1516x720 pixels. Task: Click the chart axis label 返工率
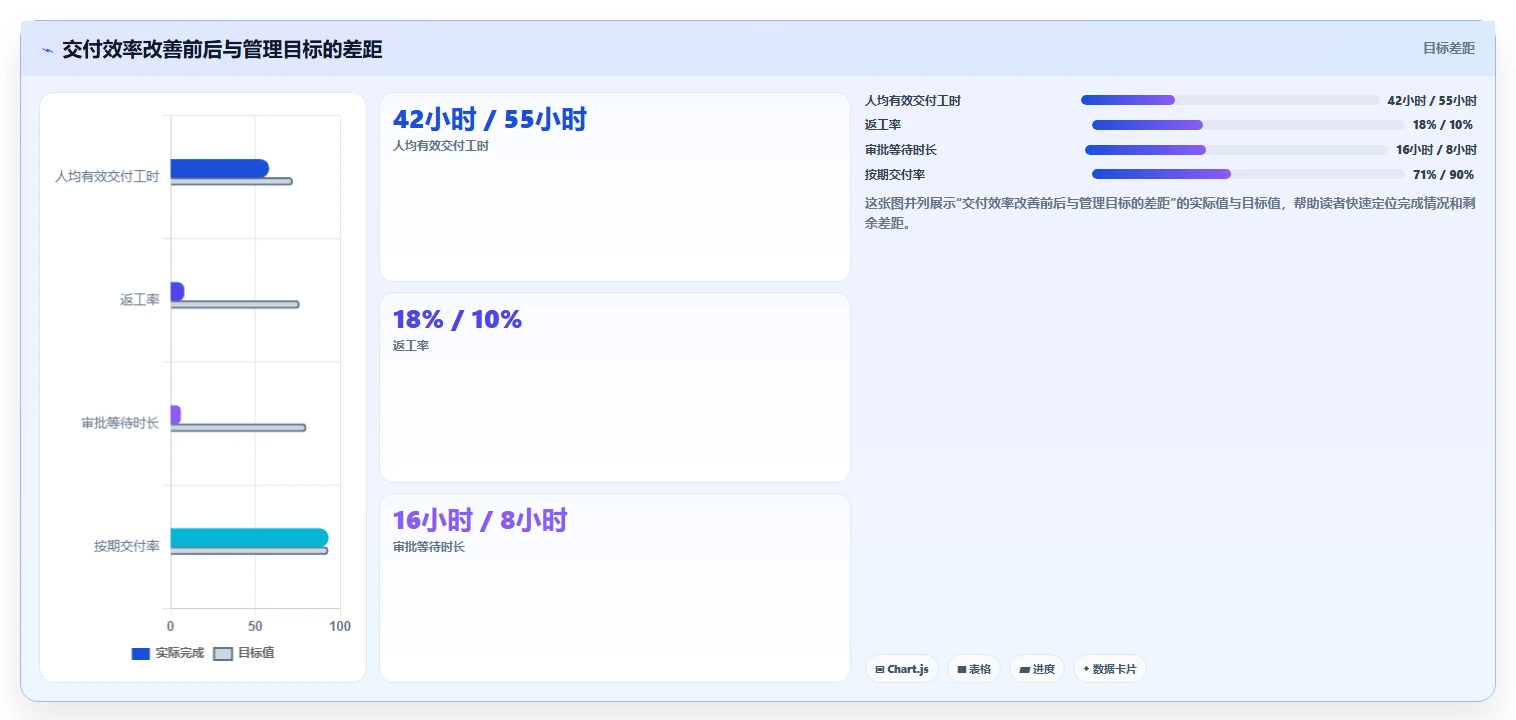click(140, 299)
